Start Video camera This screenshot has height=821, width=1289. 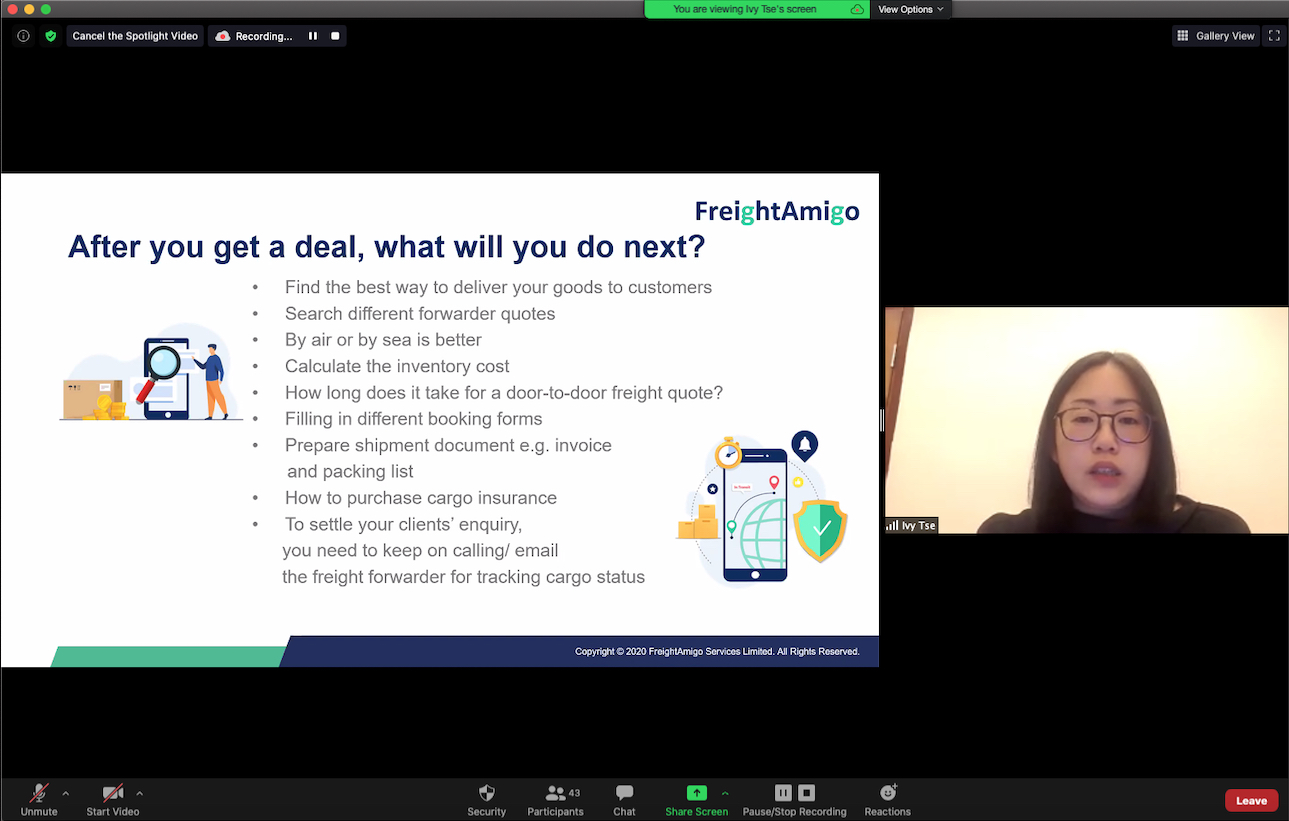tap(112, 799)
